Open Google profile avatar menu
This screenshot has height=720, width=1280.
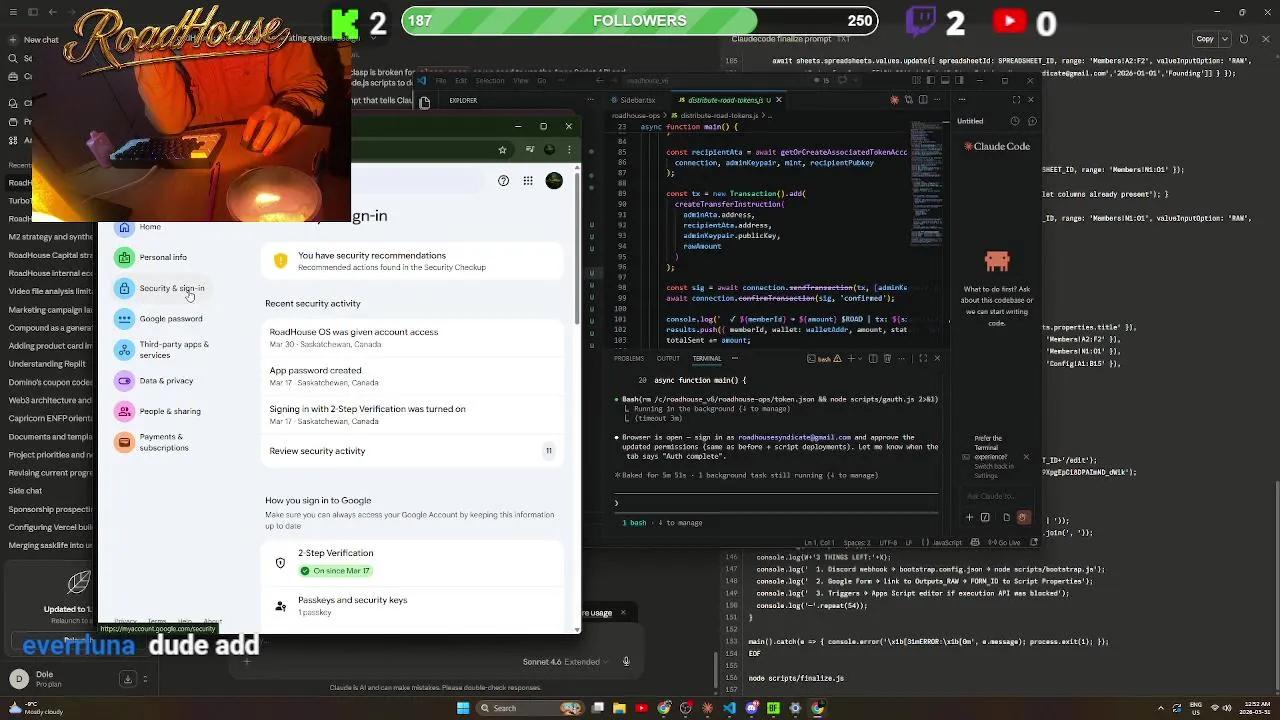554,181
